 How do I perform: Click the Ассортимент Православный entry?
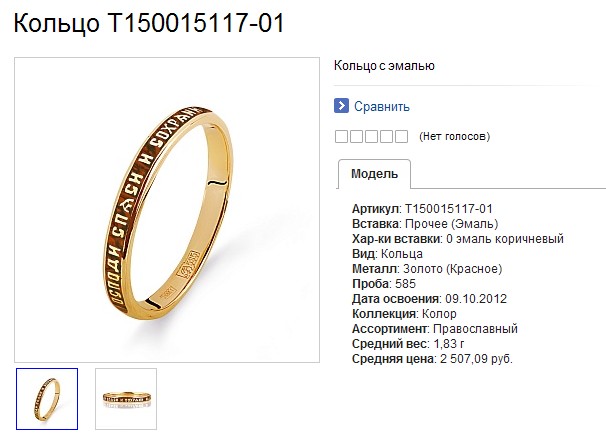click(435, 329)
